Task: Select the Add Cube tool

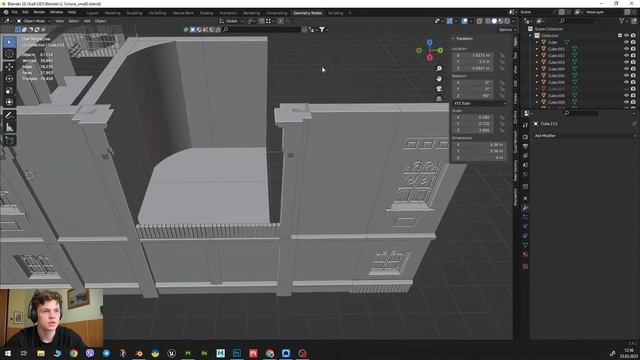Action: click(9, 140)
